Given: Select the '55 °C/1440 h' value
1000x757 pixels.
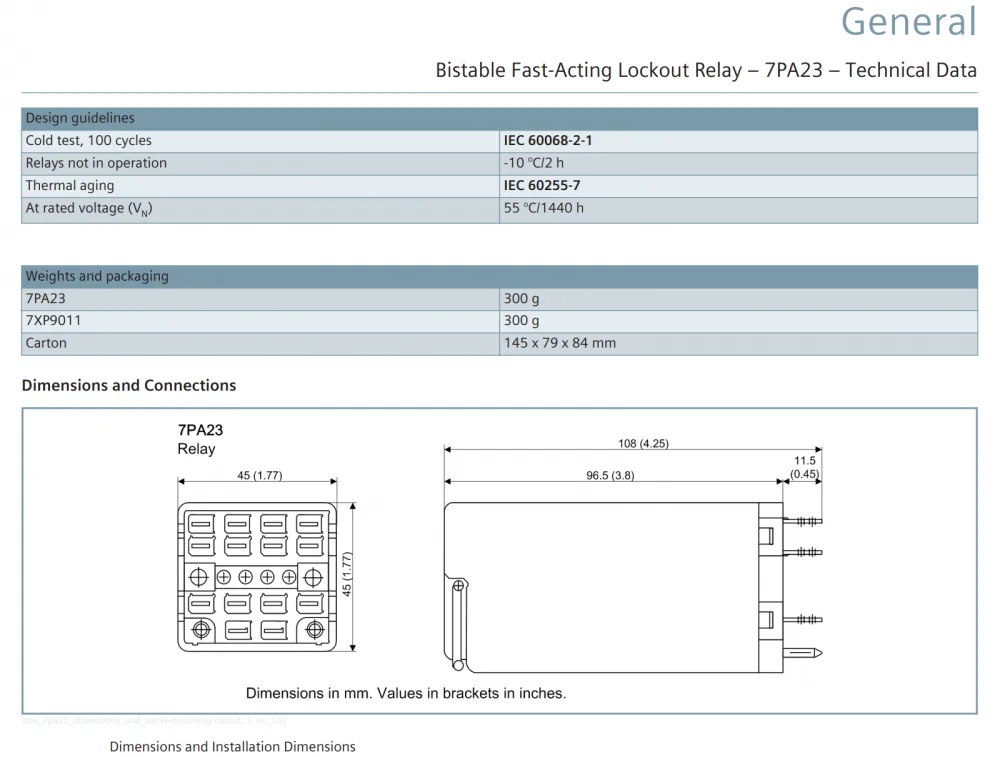Looking at the screenshot, I should (543, 209).
